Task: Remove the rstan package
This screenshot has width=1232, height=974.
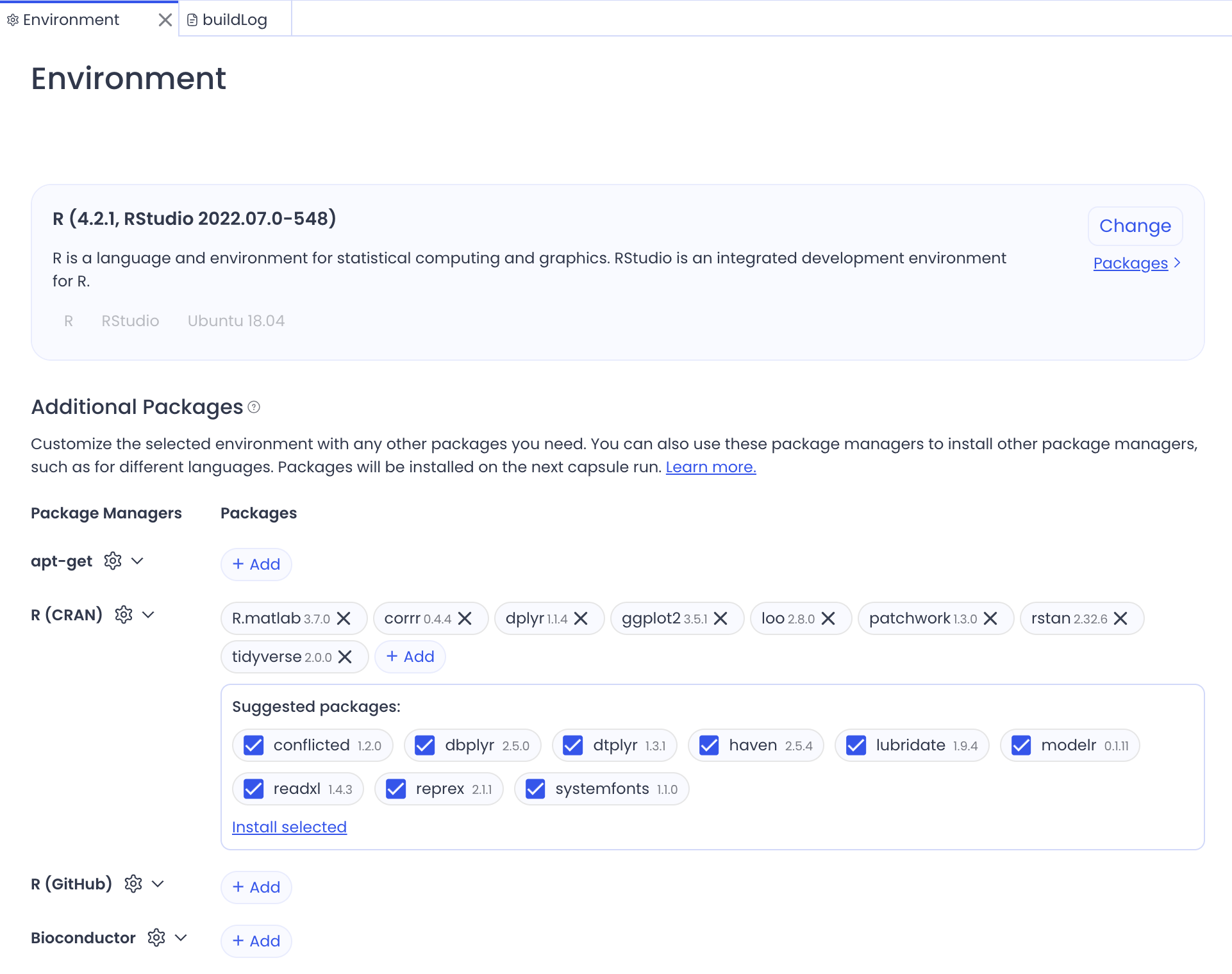Action: click(x=1121, y=618)
